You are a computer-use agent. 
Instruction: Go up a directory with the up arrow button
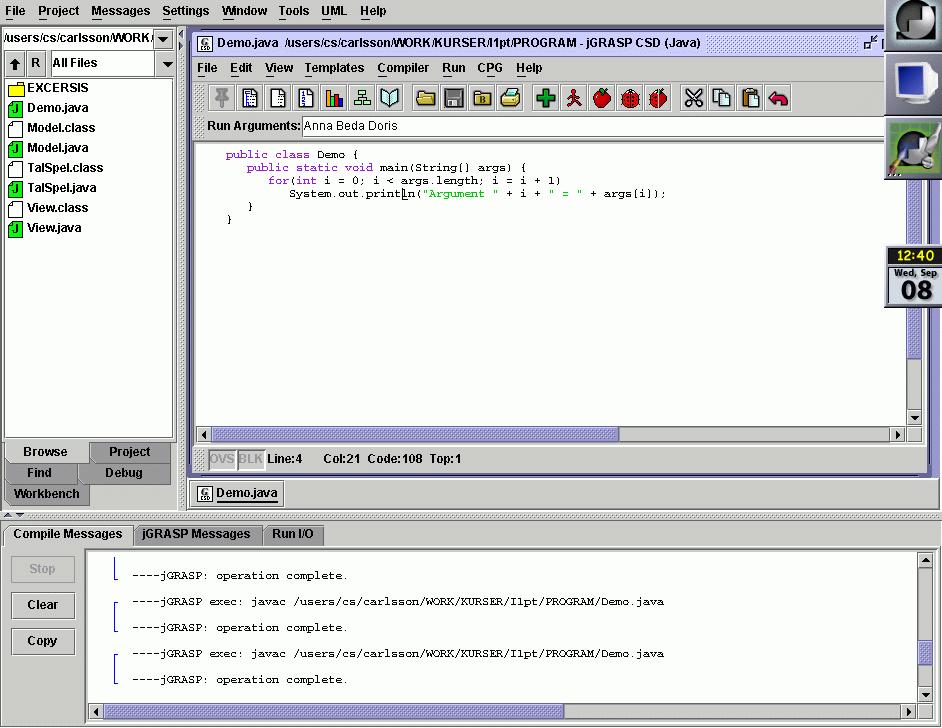[x=15, y=63]
